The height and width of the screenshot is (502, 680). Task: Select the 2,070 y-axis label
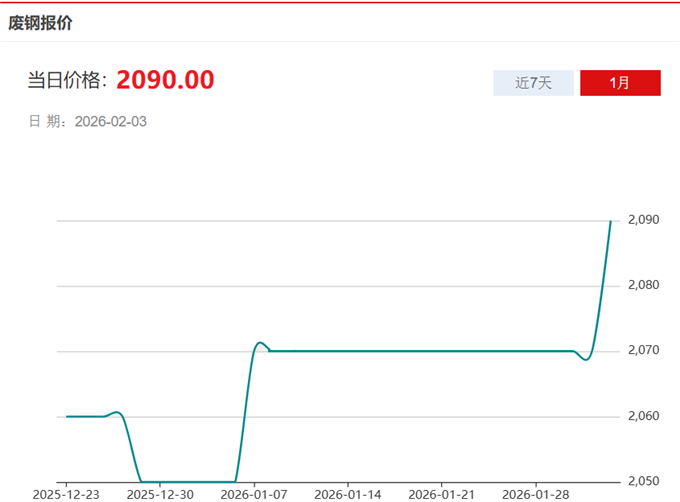pyautogui.click(x=643, y=351)
